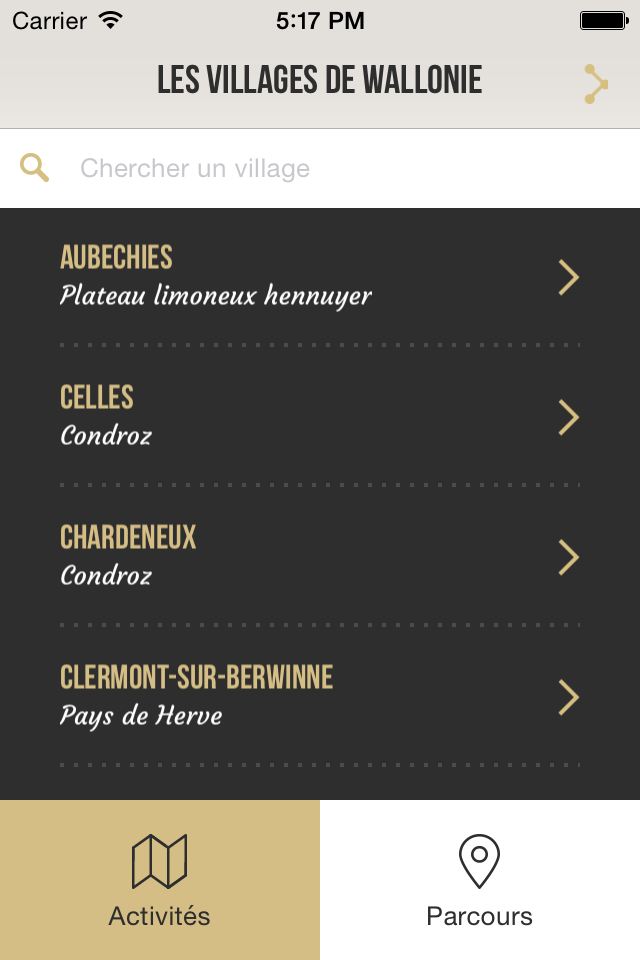Viewport: 640px width, 960px height.
Task: Tap the 'Les Villages de Wallonie' header title
Action: point(320,80)
